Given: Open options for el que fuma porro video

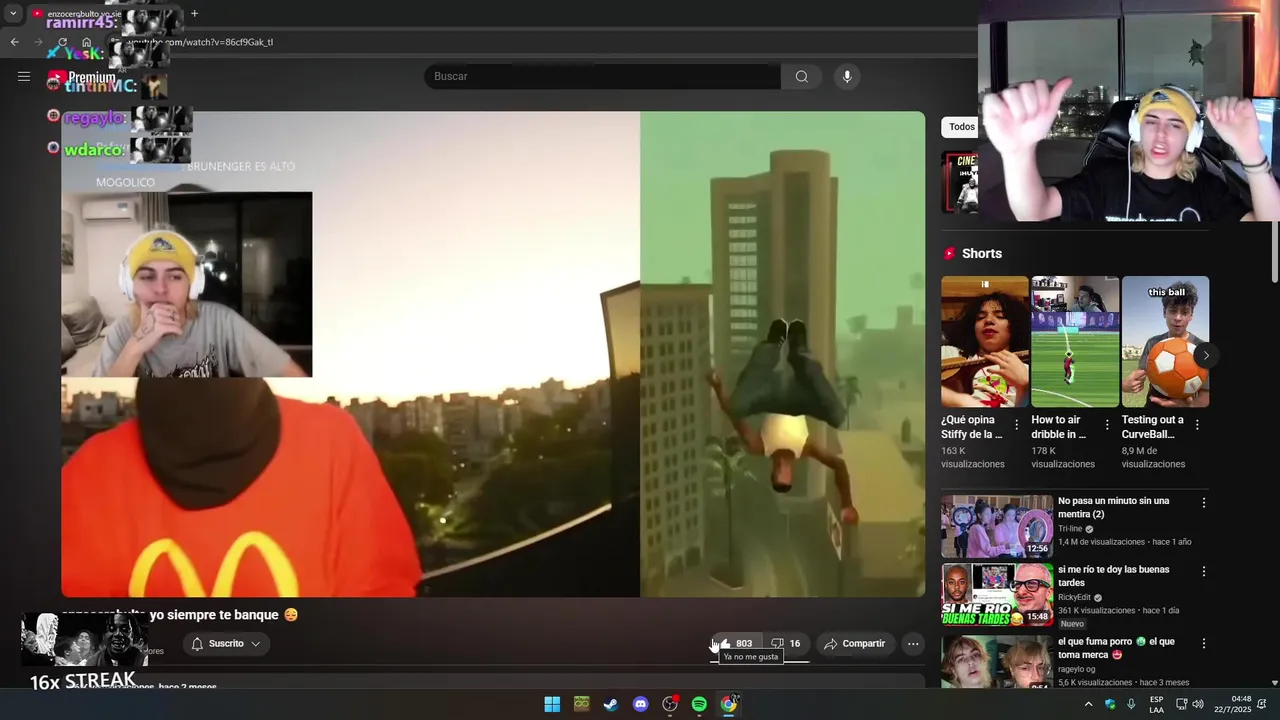Looking at the screenshot, I should coord(1204,644).
